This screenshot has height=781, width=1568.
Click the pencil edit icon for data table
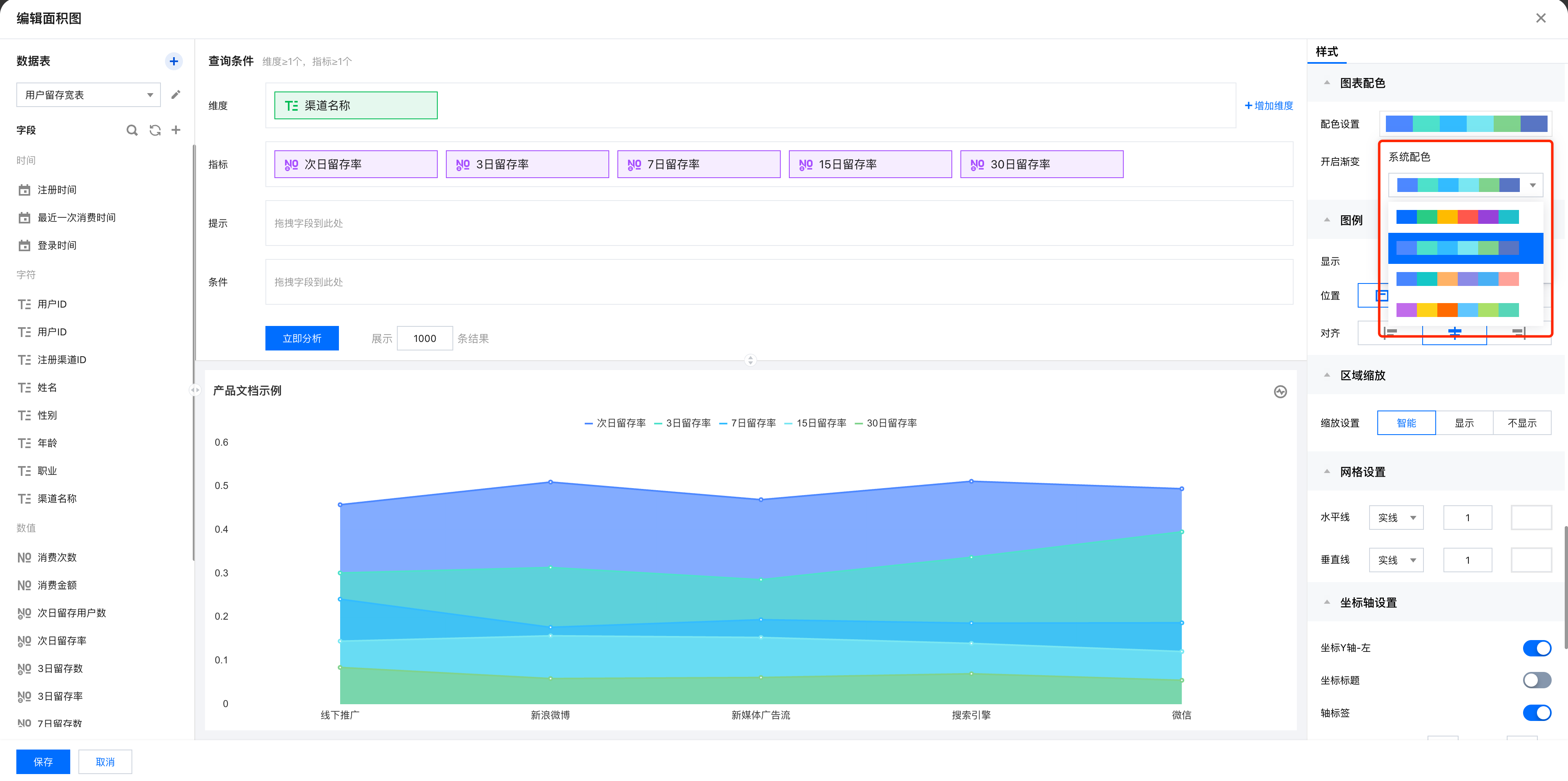point(175,94)
